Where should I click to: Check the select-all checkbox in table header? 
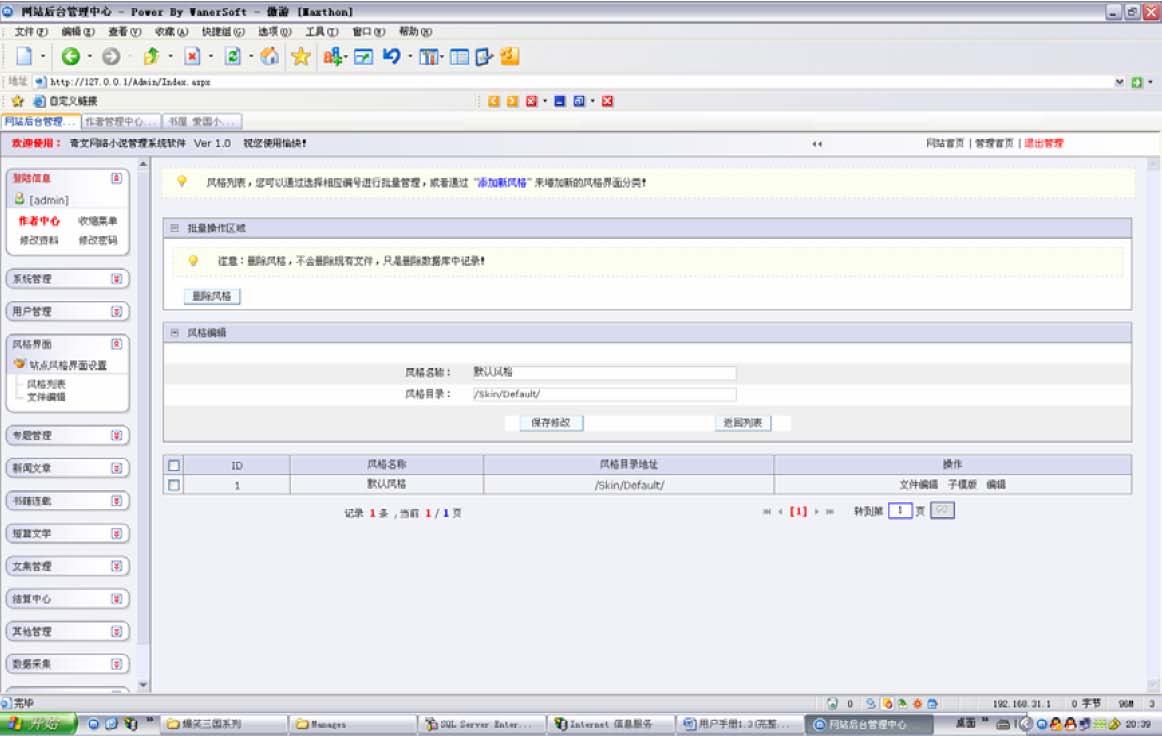[174, 465]
